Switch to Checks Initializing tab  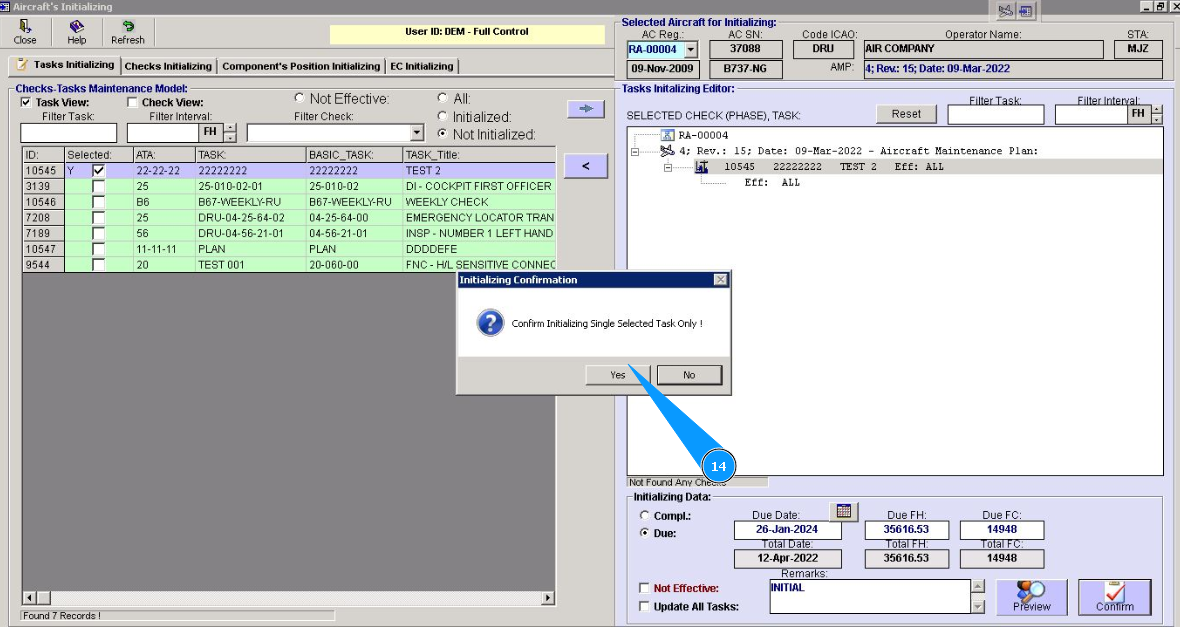(168, 66)
